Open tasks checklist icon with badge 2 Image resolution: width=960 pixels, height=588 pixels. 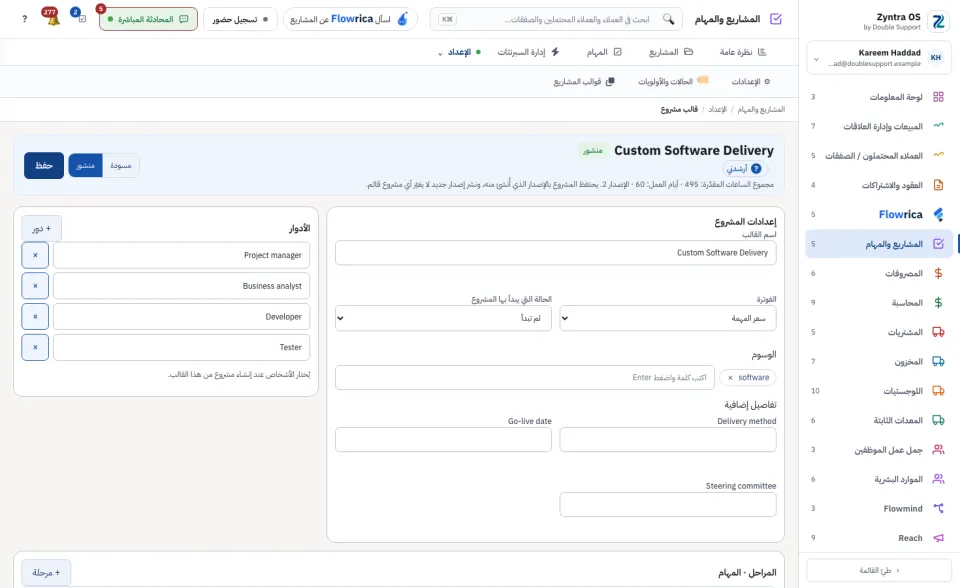(80, 17)
